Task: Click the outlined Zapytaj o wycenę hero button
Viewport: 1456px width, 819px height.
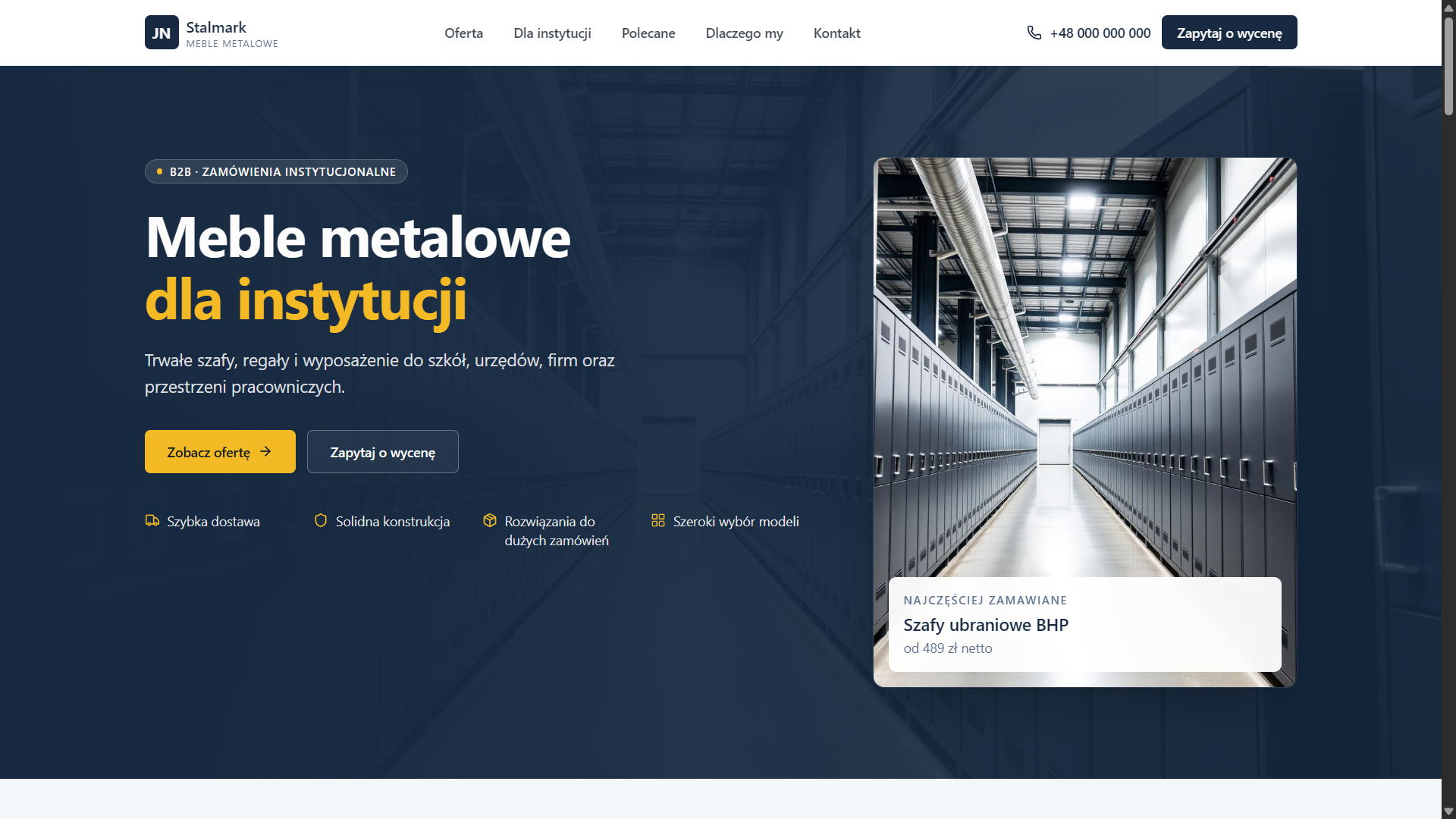Action: pyautogui.click(x=382, y=452)
